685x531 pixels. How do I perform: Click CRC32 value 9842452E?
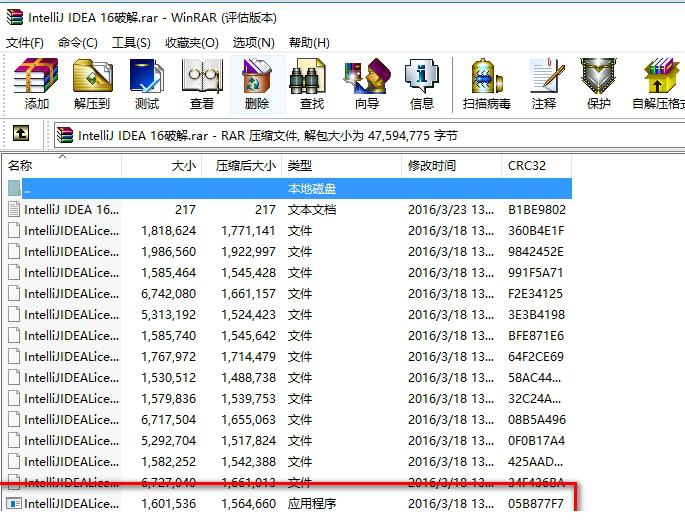536,252
